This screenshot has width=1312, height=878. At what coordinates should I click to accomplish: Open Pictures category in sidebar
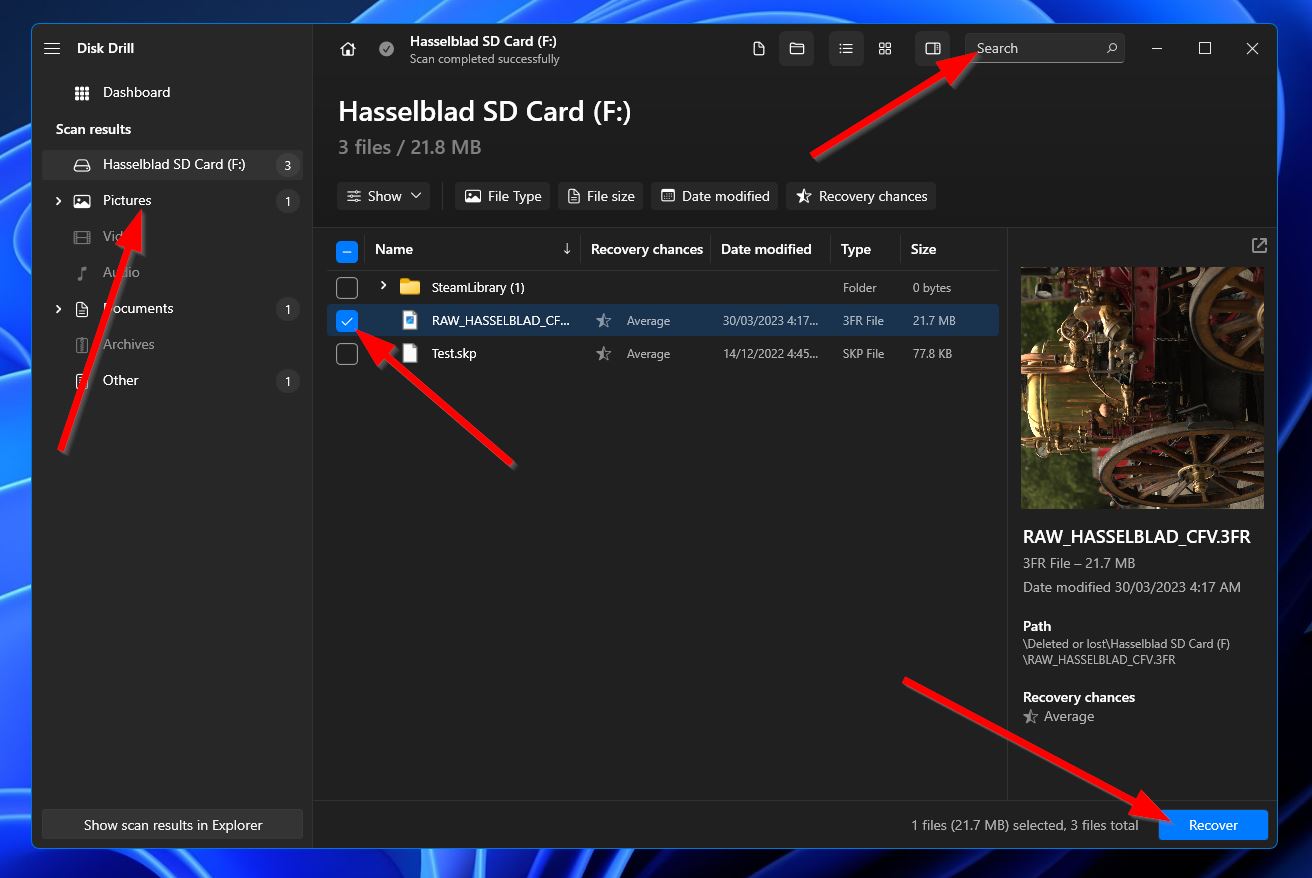[x=127, y=201]
